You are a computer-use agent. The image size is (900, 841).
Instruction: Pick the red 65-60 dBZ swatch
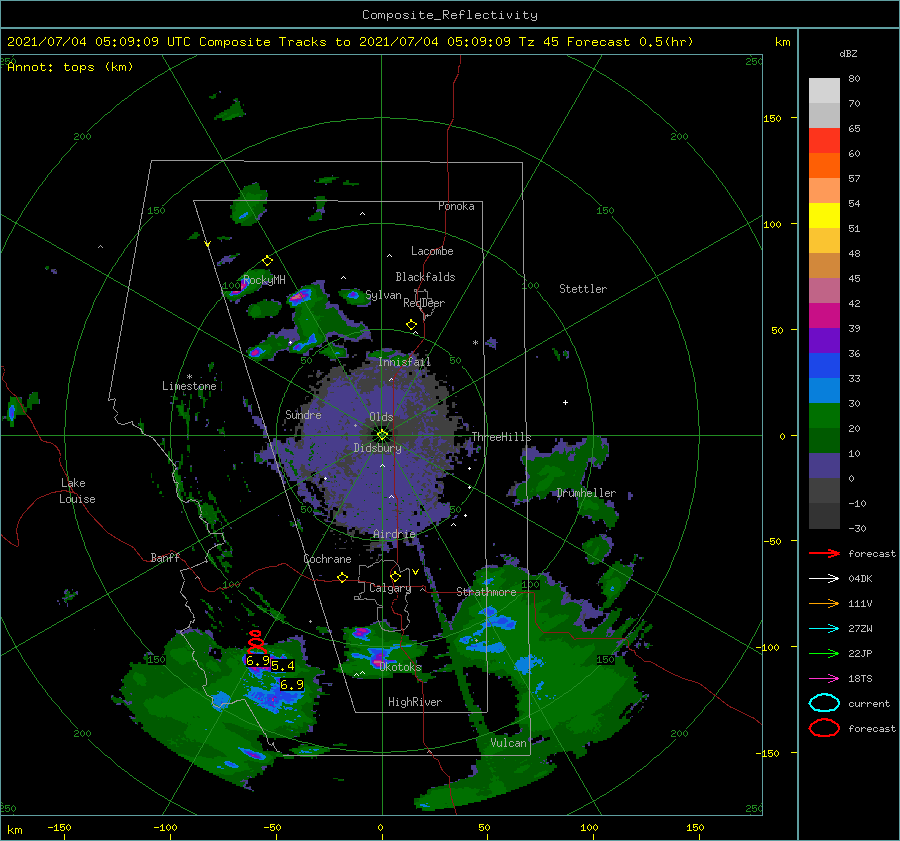(824, 141)
